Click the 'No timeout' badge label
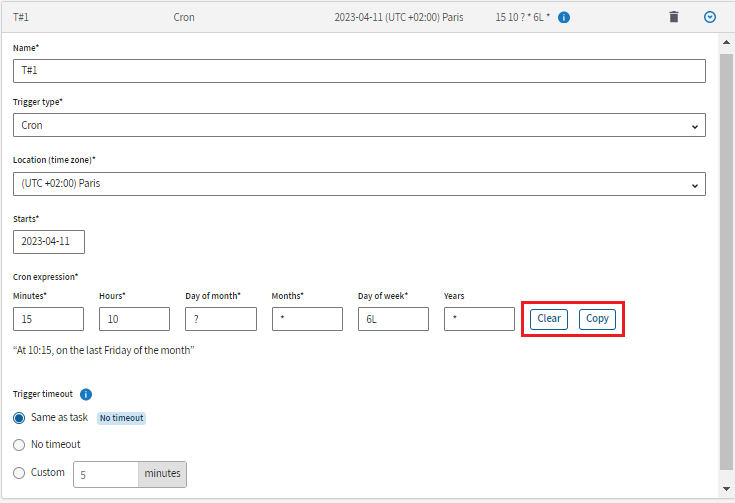This screenshot has width=735, height=503. [121, 418]
